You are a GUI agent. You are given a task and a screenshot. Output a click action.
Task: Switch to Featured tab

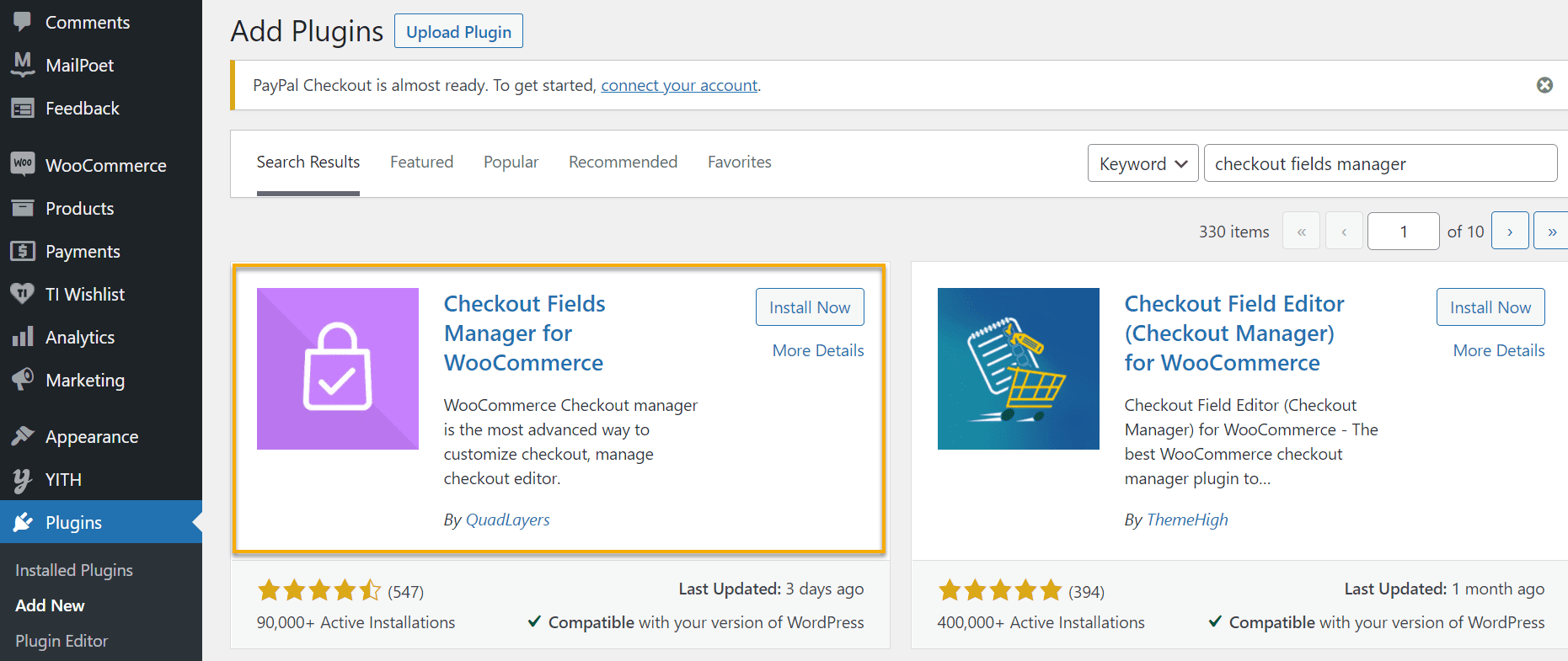(x=421, y=162)
